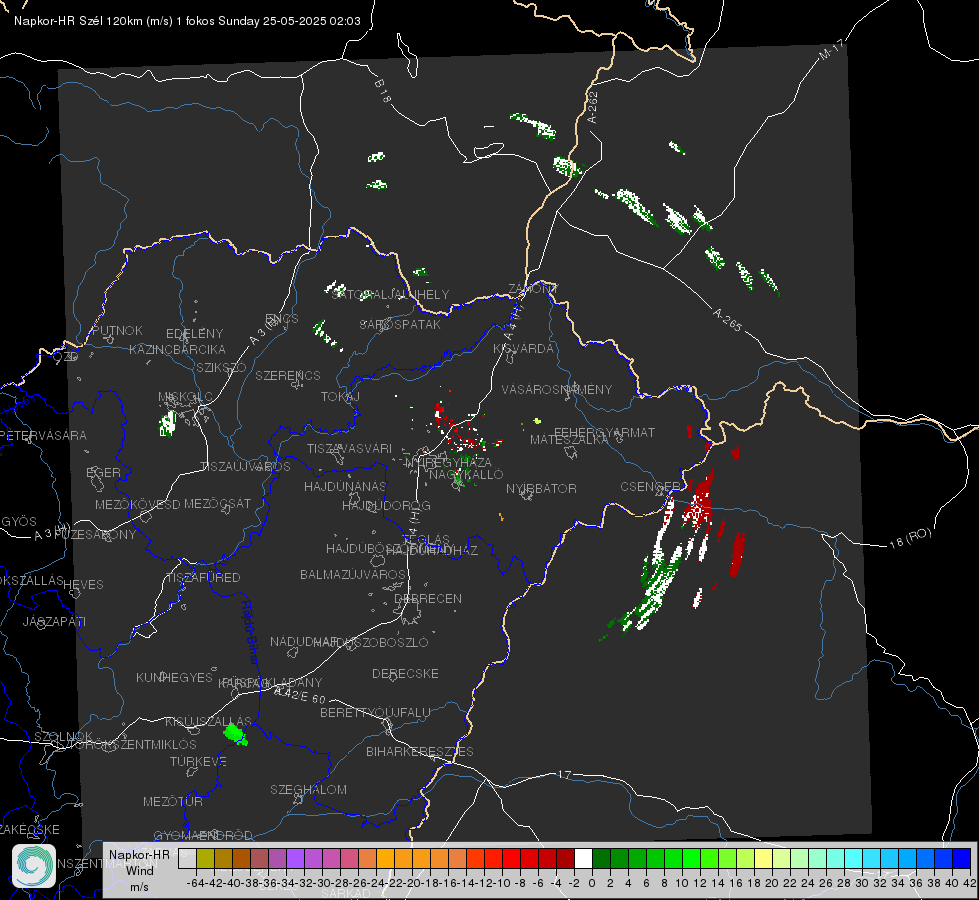The image size is (979, 900).
Task: Click the JASZAPATI town label
Action: pyautogui.click(x=54, y=621)
